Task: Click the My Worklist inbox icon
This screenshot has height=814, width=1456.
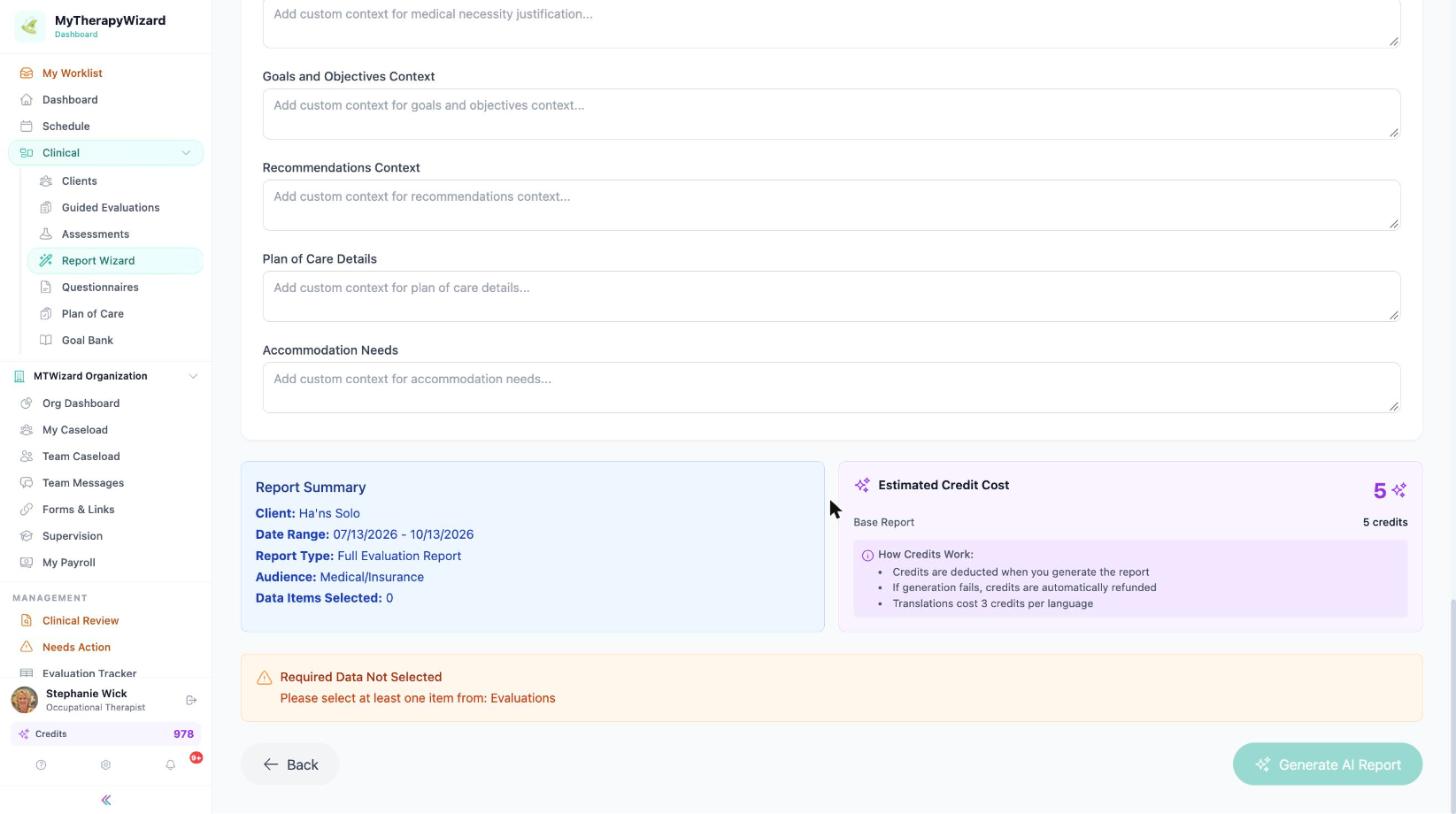Action: click(27, 74)
